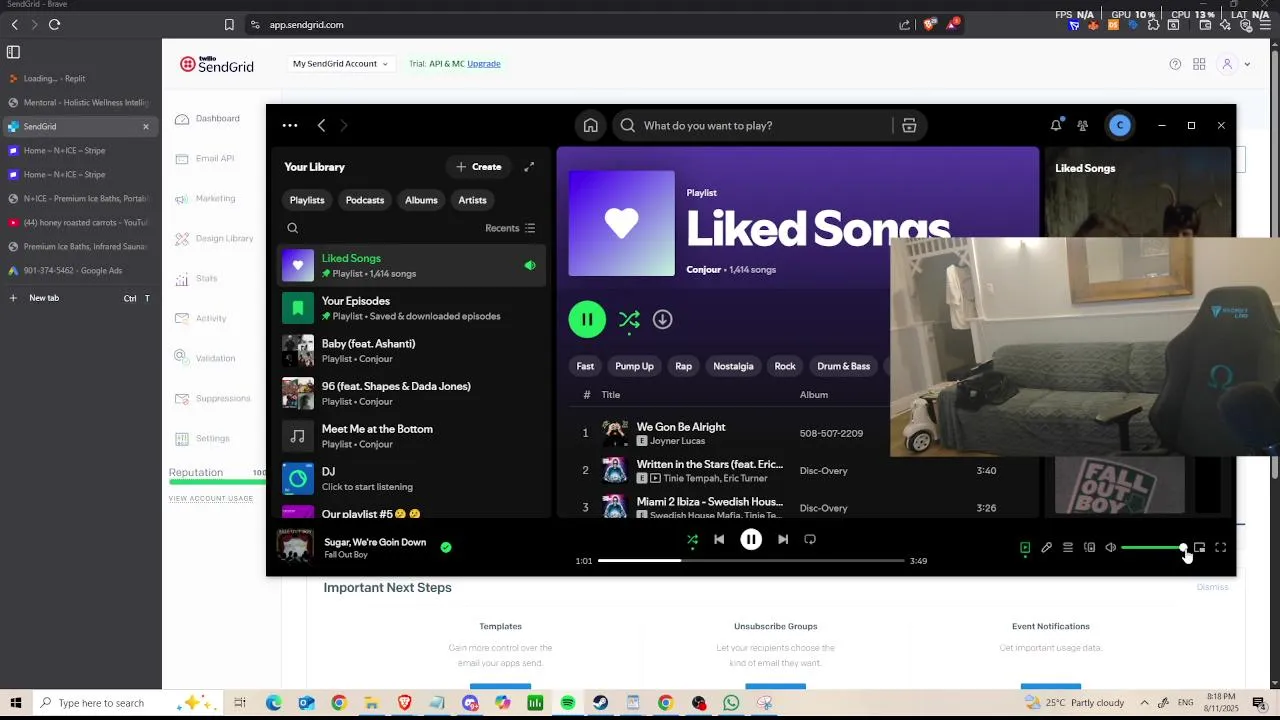The image size is (1280, 720).
Task: Toggle repeat mode
Action: click(x=810, y=540)
